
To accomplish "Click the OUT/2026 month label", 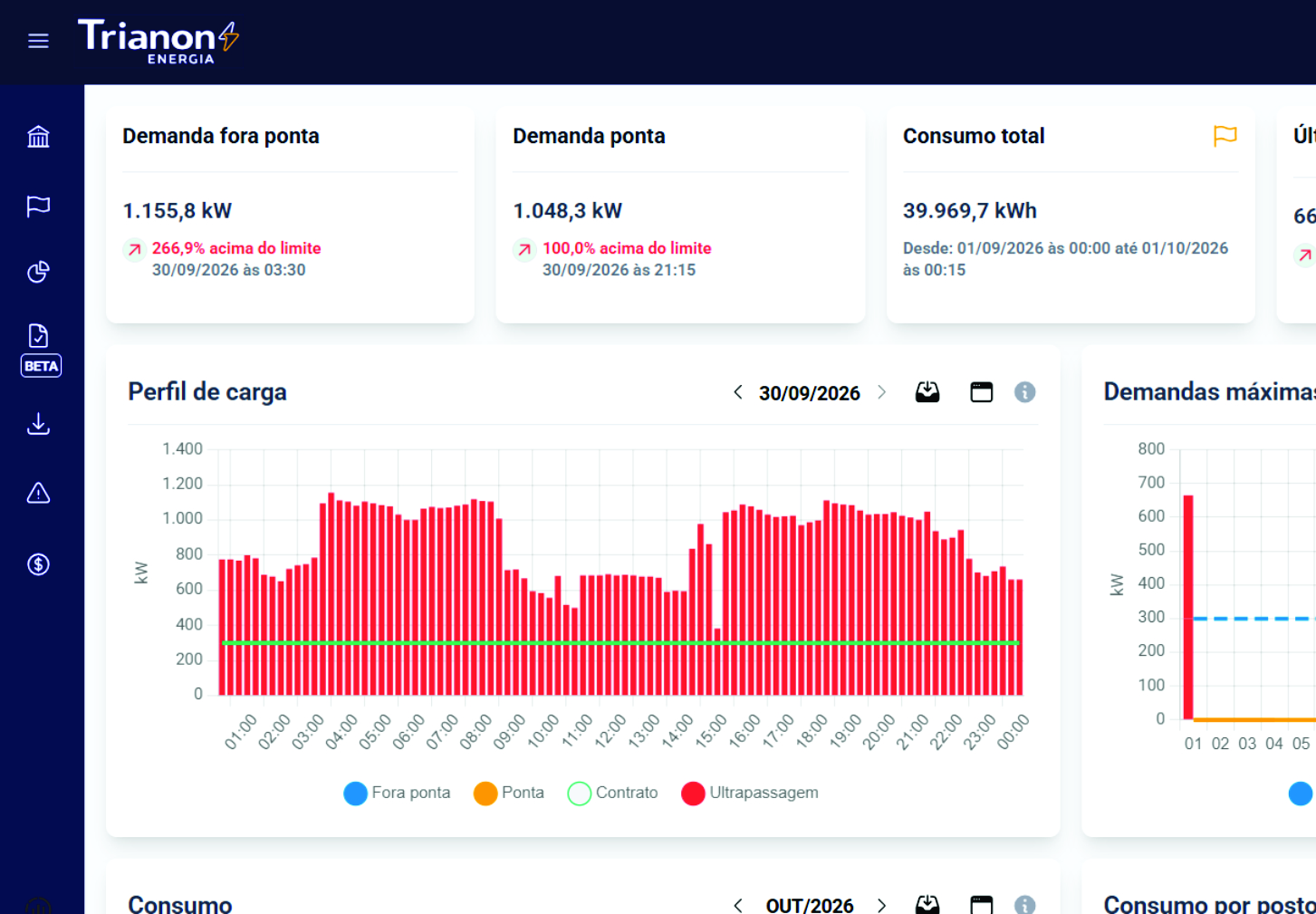I will click(x=810, y=905).
